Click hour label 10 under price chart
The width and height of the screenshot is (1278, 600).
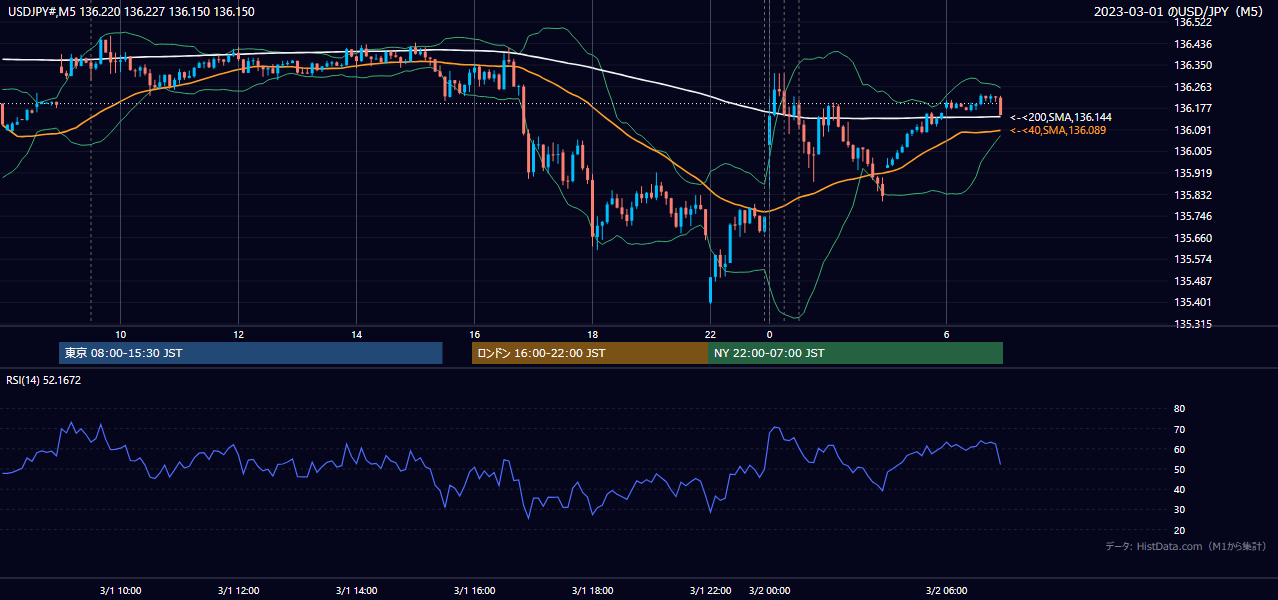[x=120, y=334]
